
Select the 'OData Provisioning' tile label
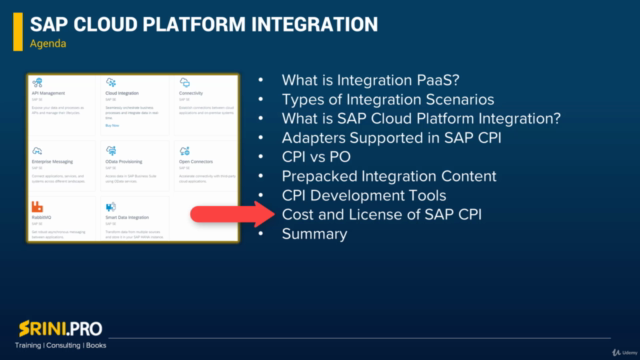(124, 162)
